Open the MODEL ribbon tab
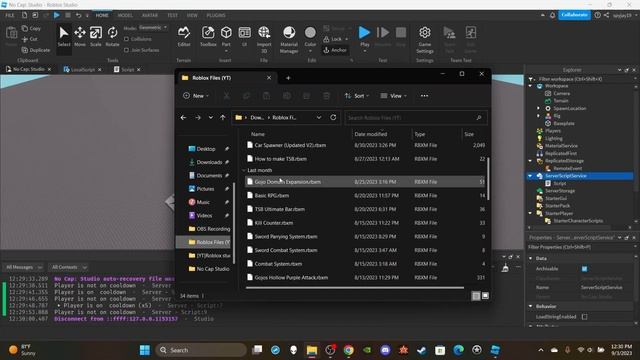640x360 pixels. pyautogui.click(x=125, y=15)
